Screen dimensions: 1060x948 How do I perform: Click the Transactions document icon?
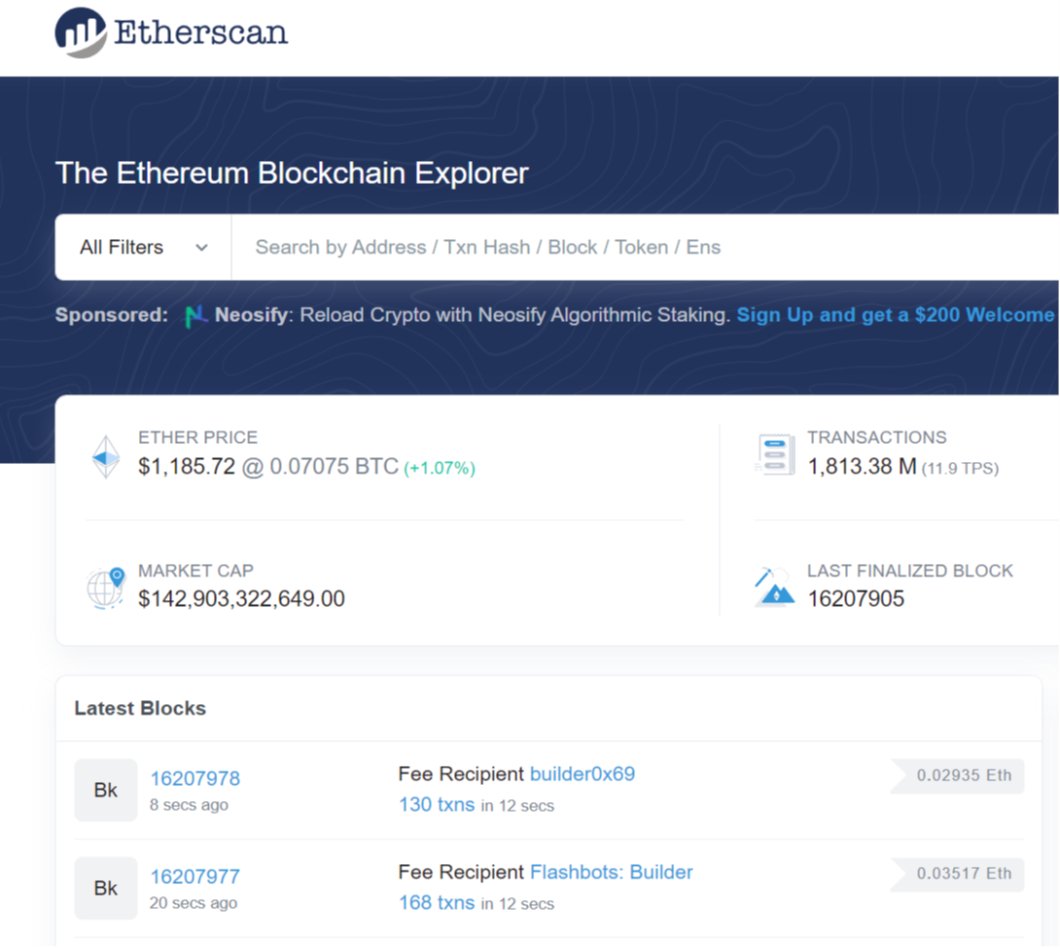tap(775, 454)
